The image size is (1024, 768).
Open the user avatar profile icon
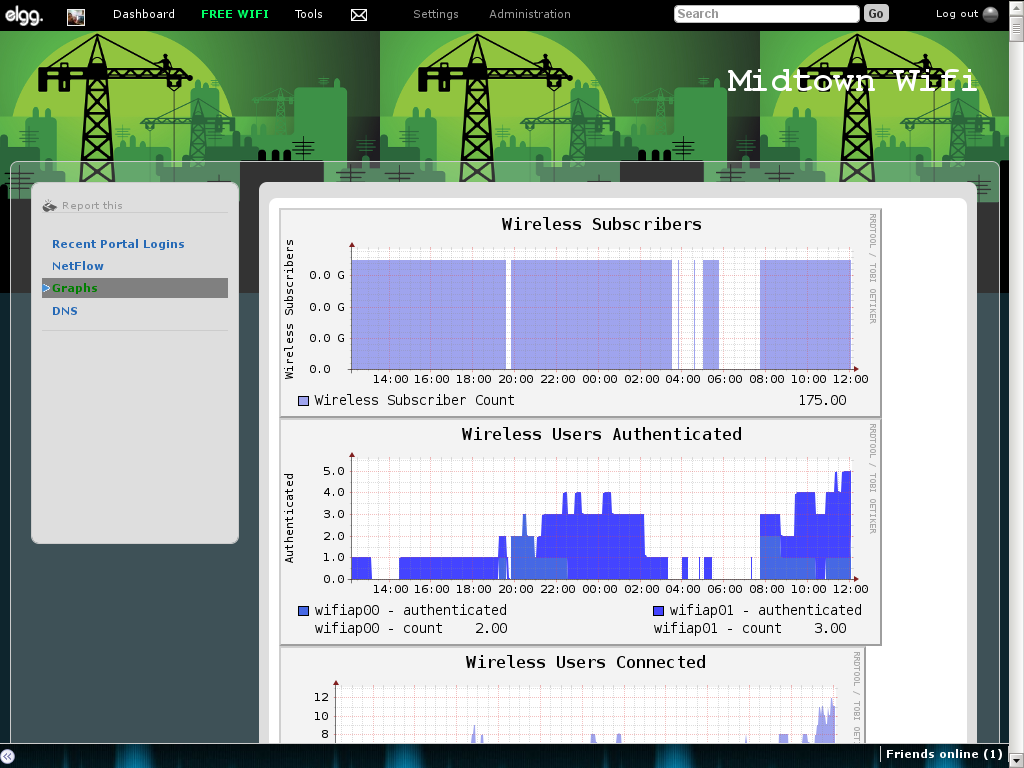coord(76,17)
